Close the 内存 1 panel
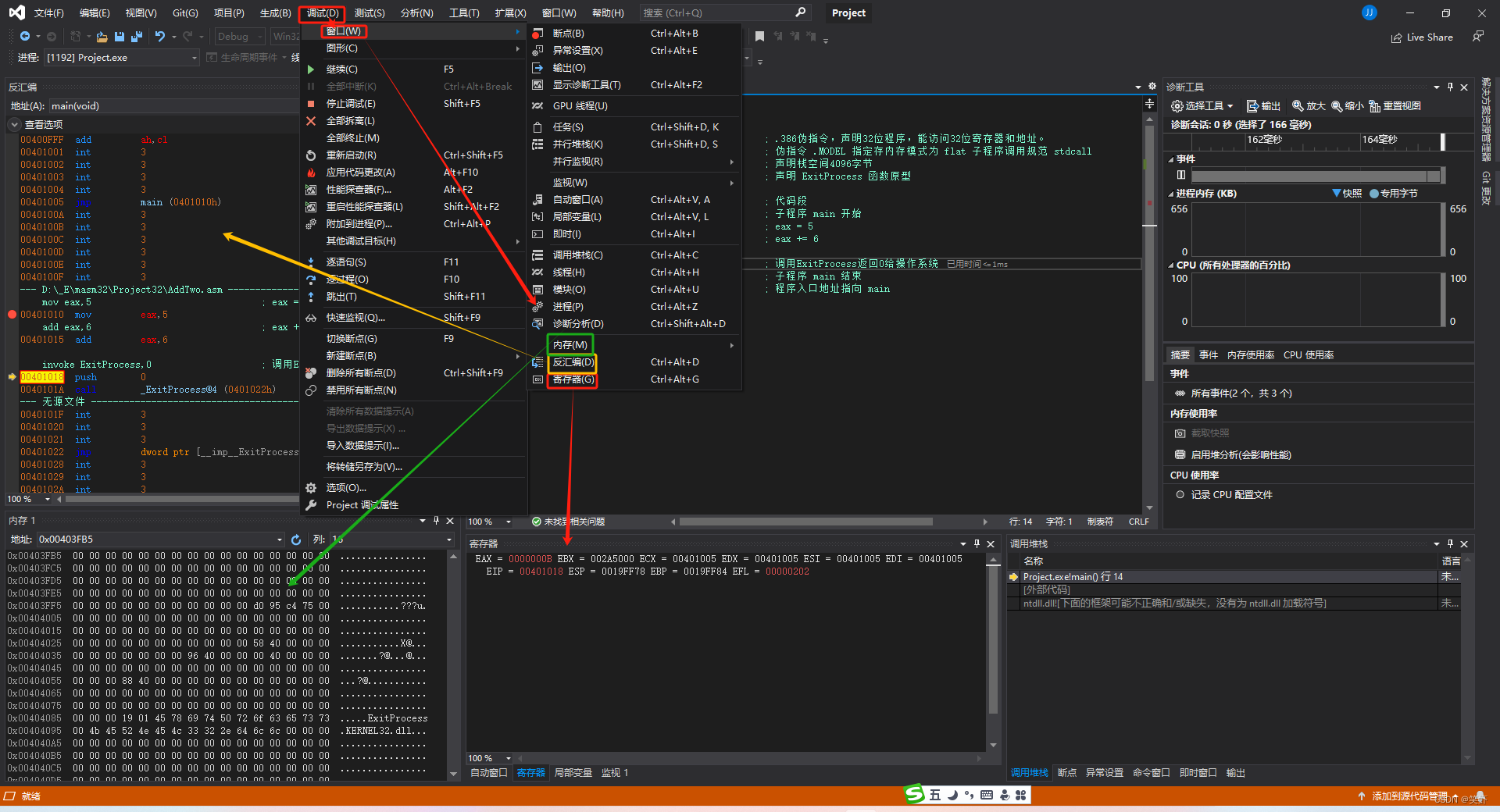This screenshot has width=1500, height=812. [x=450, y=521]
